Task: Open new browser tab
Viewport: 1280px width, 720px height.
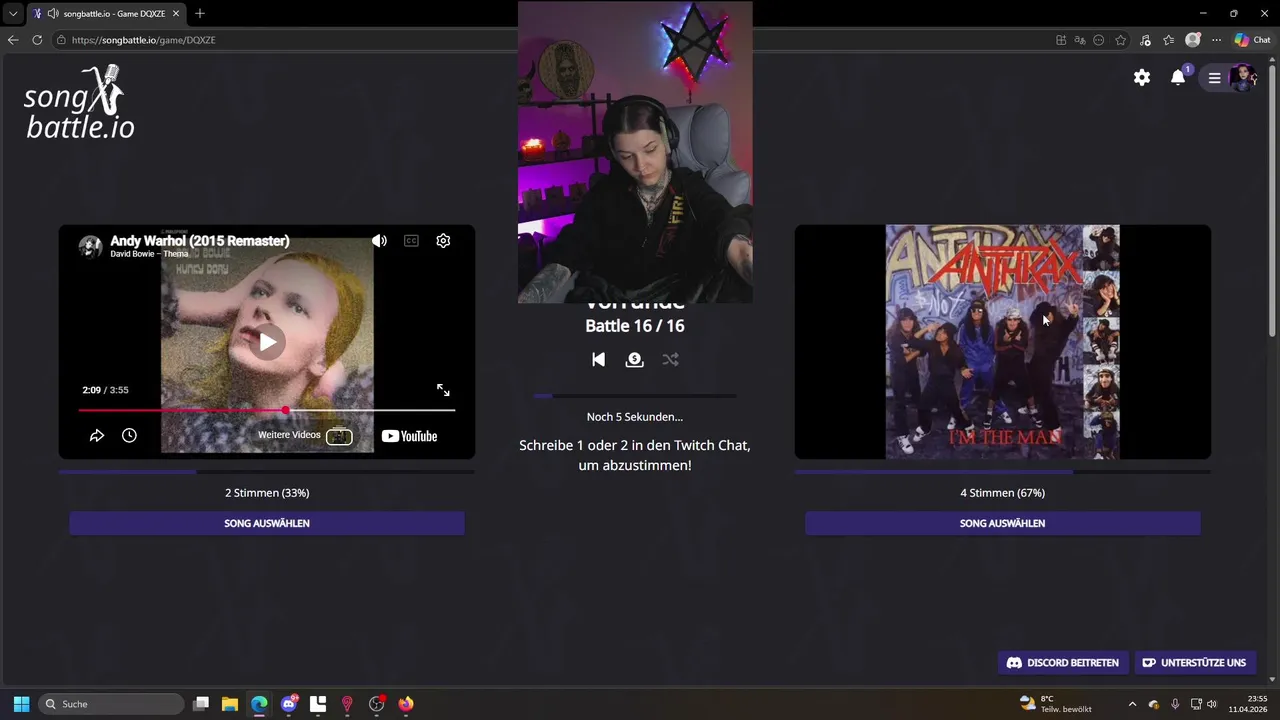Action: click(x=200, y=14)
